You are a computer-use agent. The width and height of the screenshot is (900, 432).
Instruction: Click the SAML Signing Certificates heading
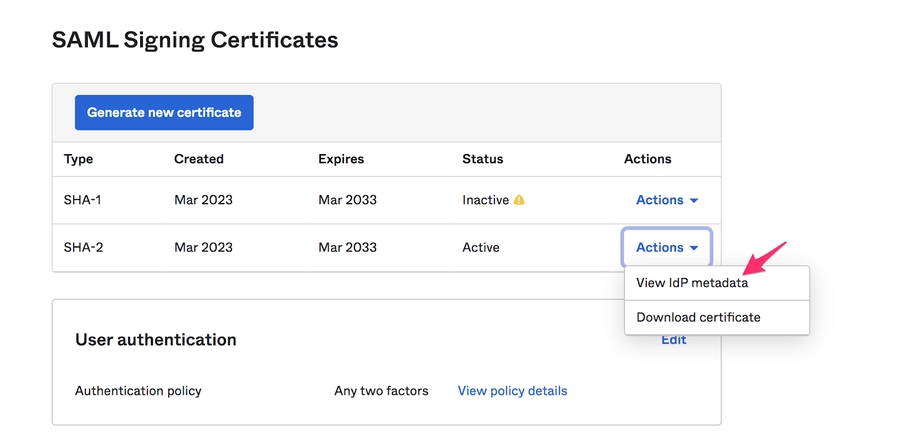pos(195,40)
